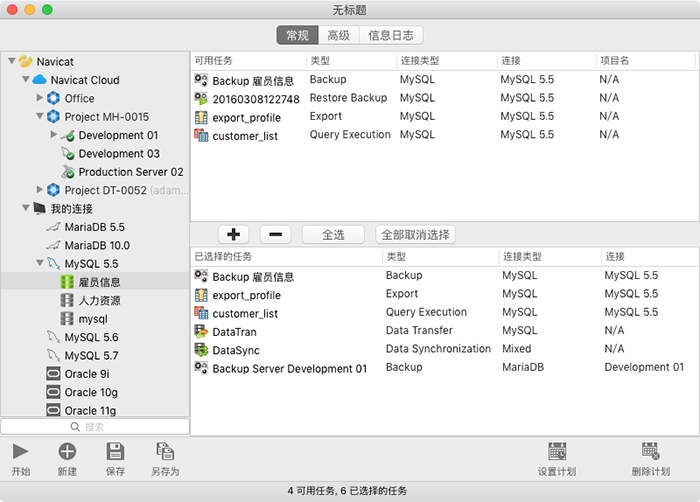Collapse the 我的连接 node
700x502 pixels.
pyautogui.click(x=26, y=208)
